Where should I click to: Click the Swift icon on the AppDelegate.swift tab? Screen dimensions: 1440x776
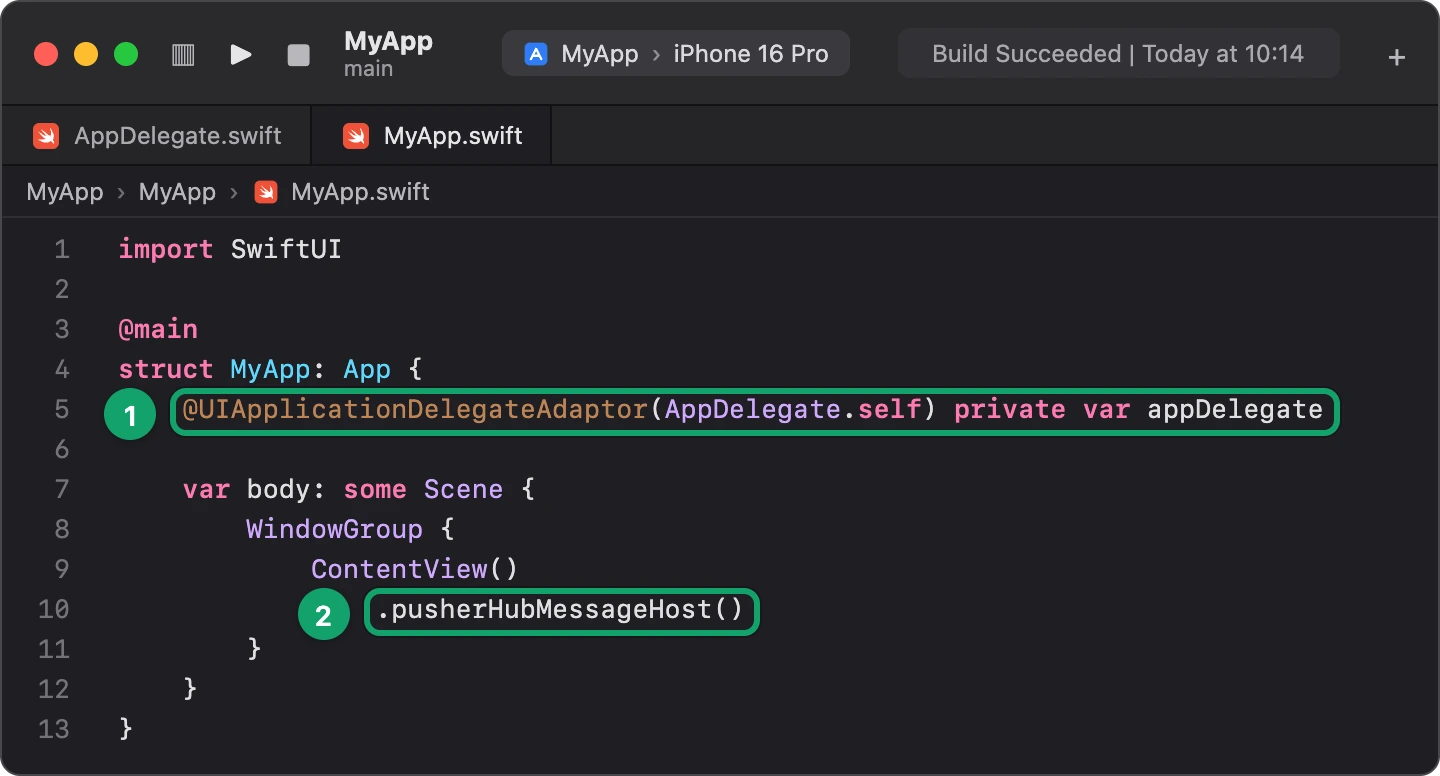pyautogui.click(x=46, y=135)
